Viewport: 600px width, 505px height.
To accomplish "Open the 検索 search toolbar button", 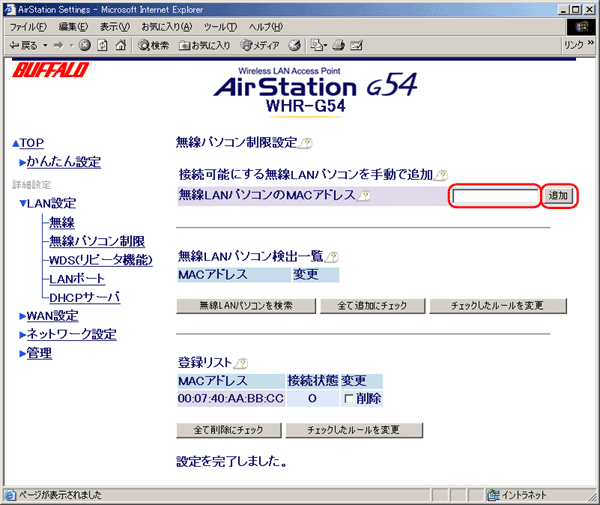I will pyautogui.click(x=153, y=46).
